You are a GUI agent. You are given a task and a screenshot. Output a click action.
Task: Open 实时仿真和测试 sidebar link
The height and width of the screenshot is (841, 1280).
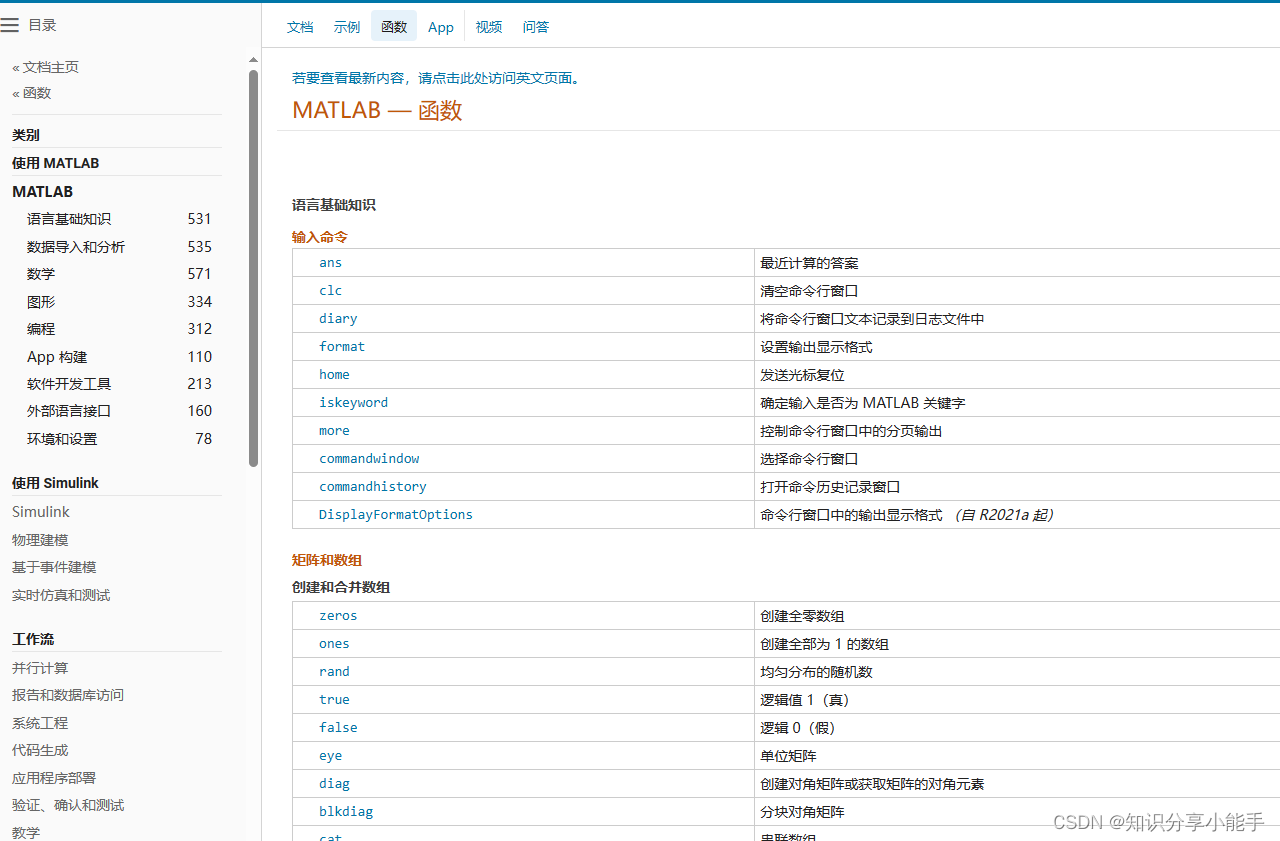click(x=61, y=595)
